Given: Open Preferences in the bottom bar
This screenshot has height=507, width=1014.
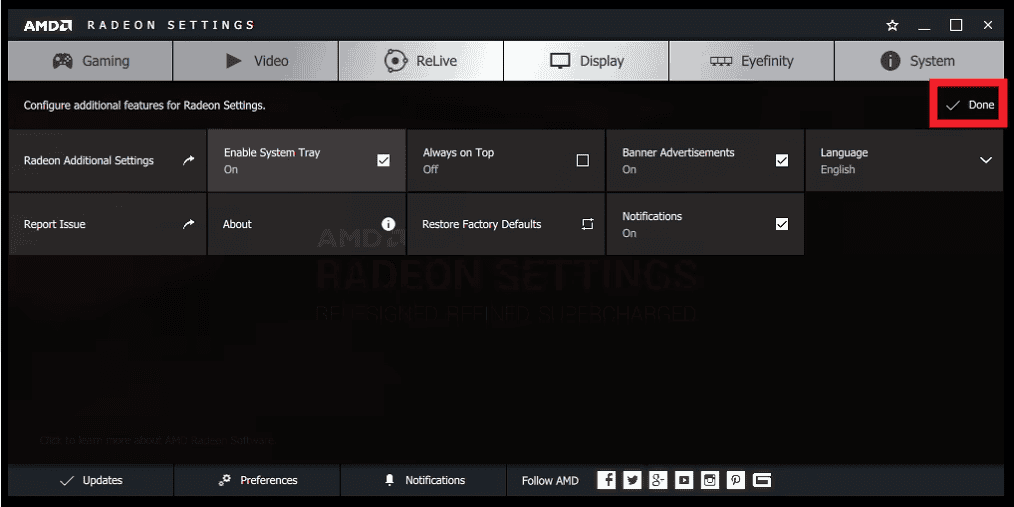Looking at the screenshot, I should tap(257, 480).
